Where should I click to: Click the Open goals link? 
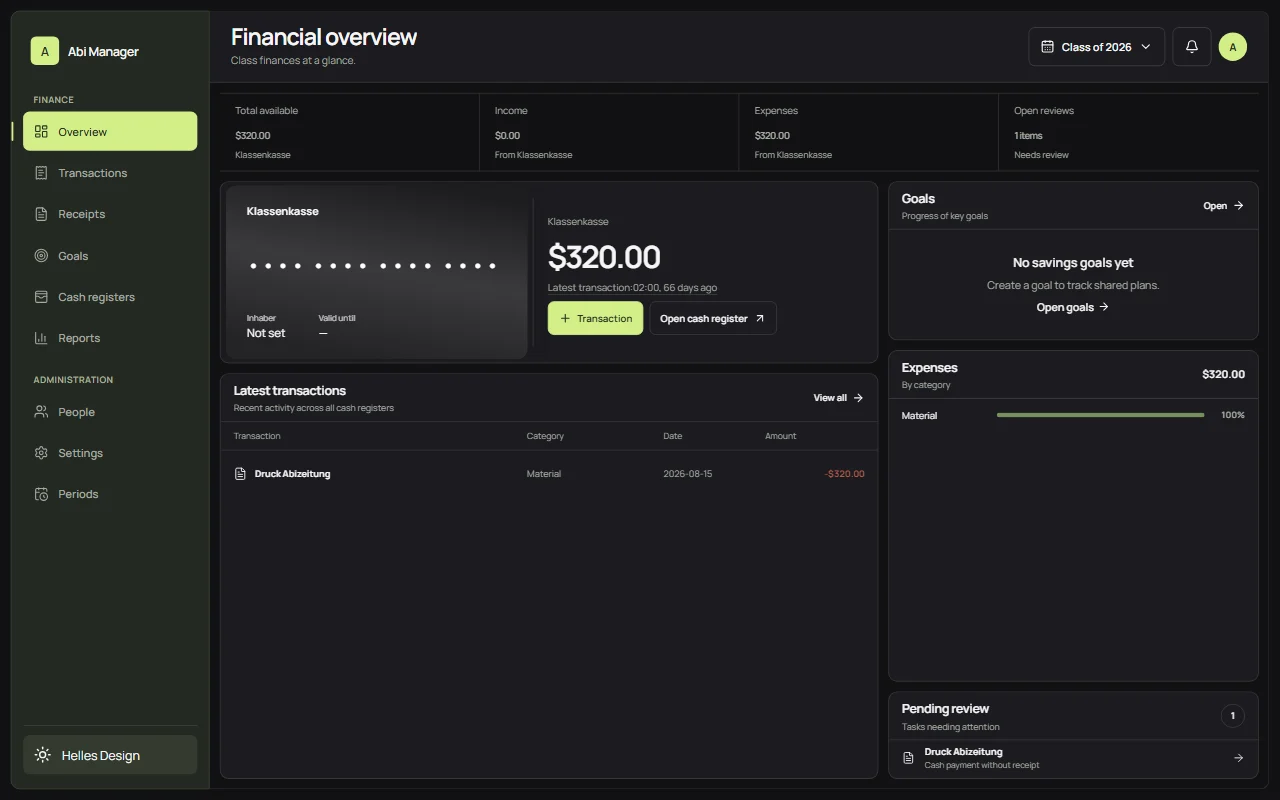click(1073, 307)
